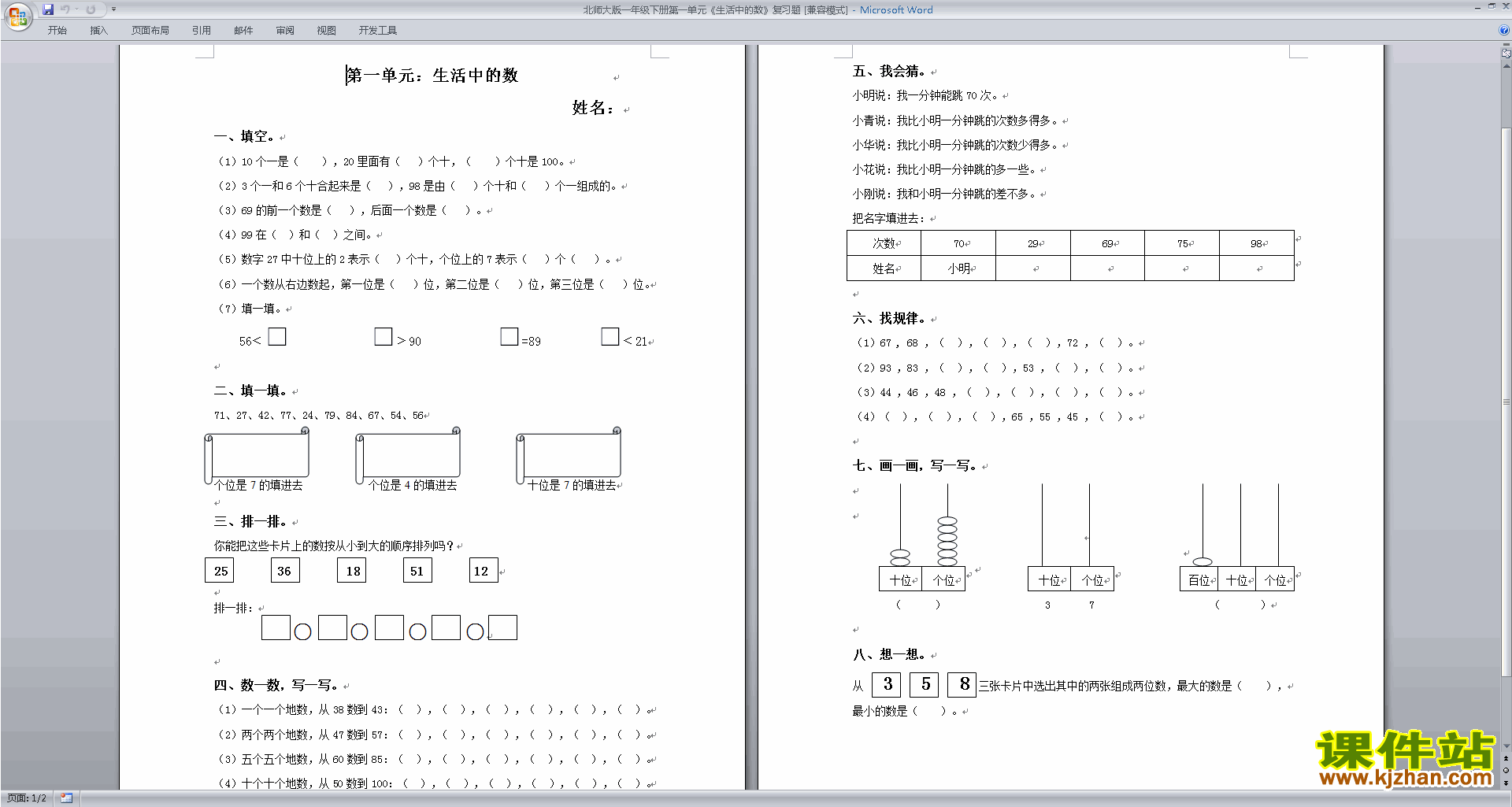The height and width of the screenshot is (807, 1512).
Task: Minimize the Word window
Action: [1477, 7]
